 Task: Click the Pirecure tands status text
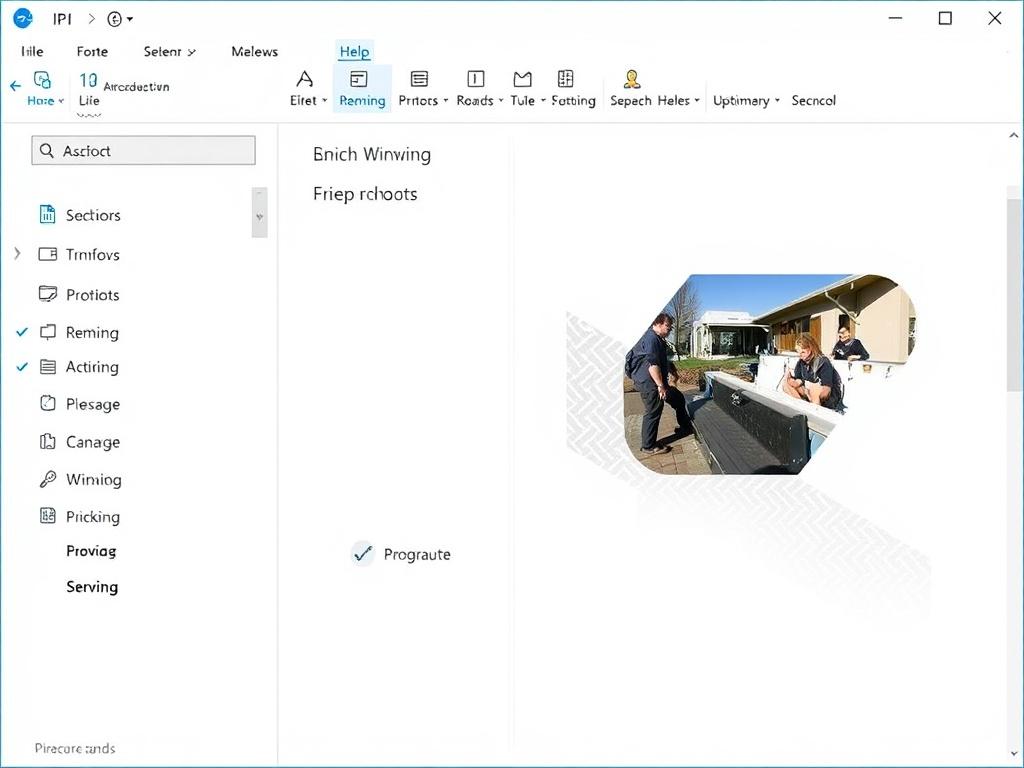pyautogui.click(x=74, y=748)
